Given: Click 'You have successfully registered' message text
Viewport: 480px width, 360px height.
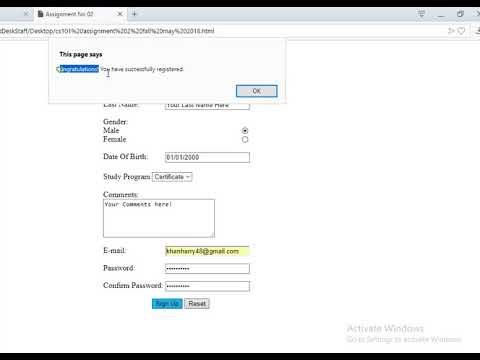Looking at the screenshot, I should pyautogui.click(x=142, y=69).
